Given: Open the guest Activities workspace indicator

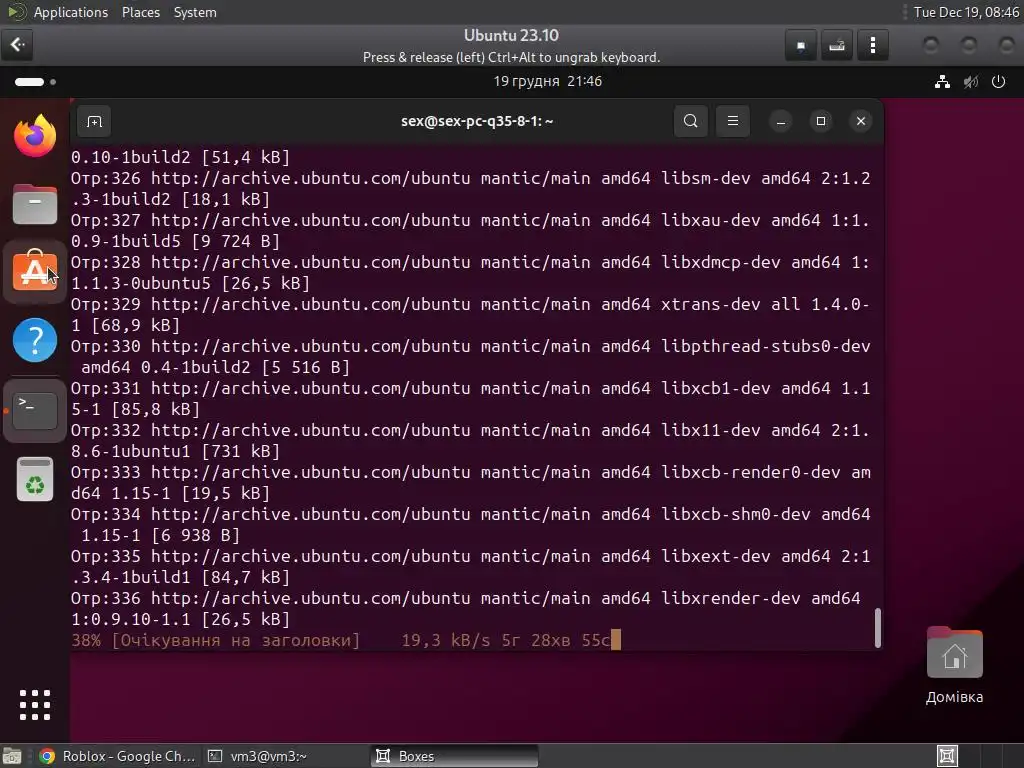Looking at the screenshot, I should [x=35, y=82].
